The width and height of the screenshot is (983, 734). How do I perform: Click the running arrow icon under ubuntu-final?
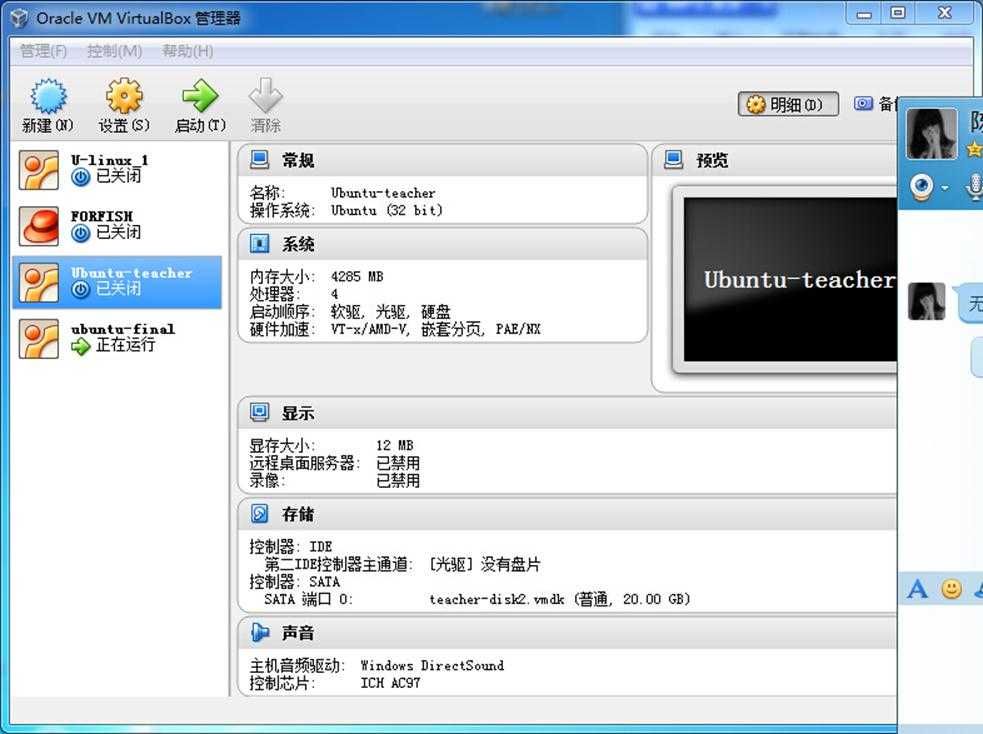pyautogui.click(x=80, y=346)
